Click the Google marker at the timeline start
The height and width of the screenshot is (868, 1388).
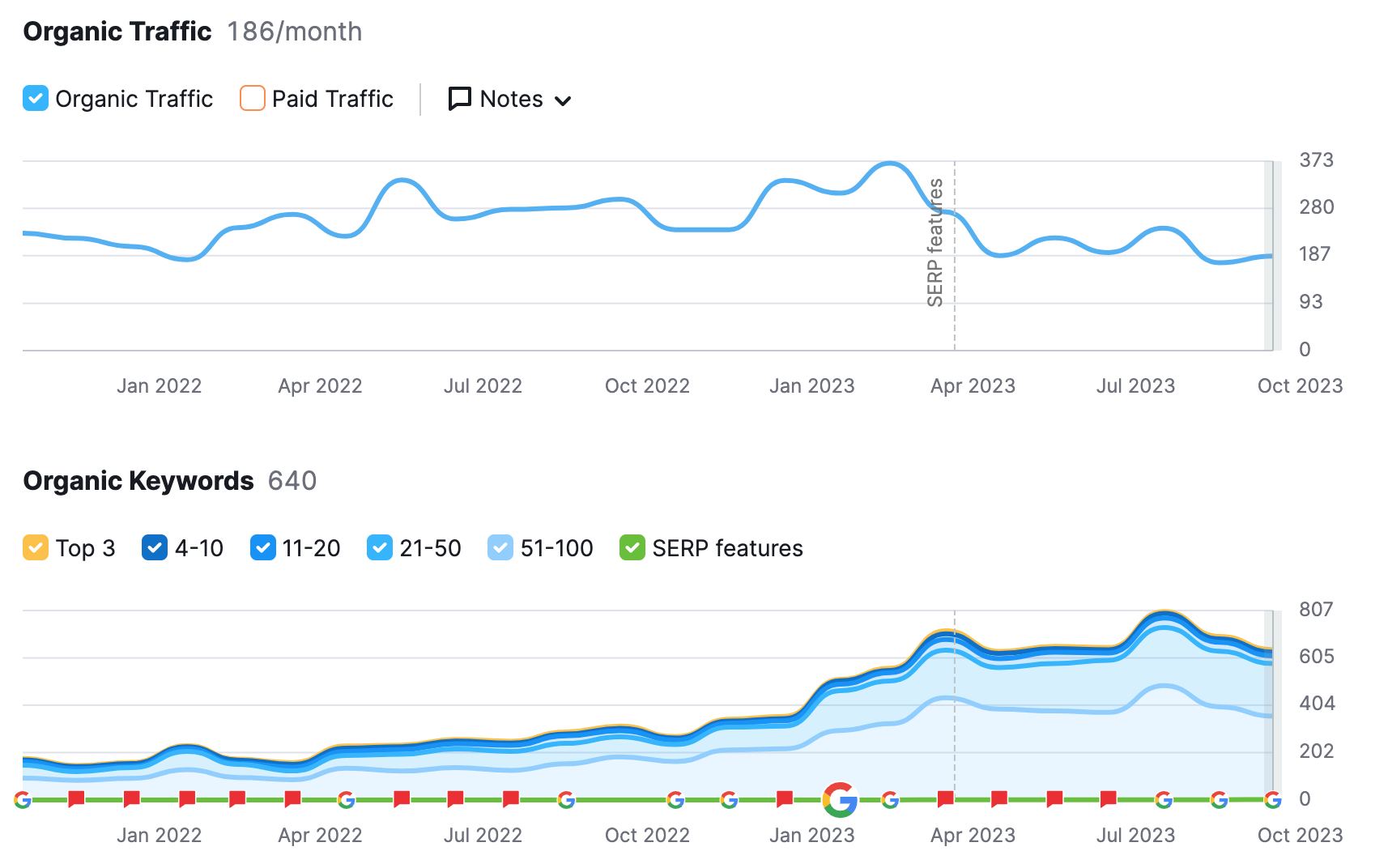click(x=23, y=800)
